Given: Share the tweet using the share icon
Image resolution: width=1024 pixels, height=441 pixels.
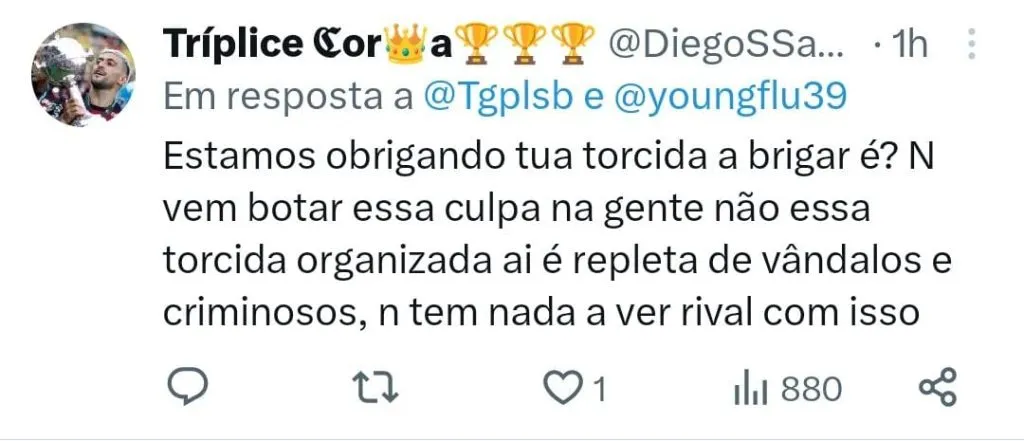Looking at the screenshot, I should click(938, 387).
